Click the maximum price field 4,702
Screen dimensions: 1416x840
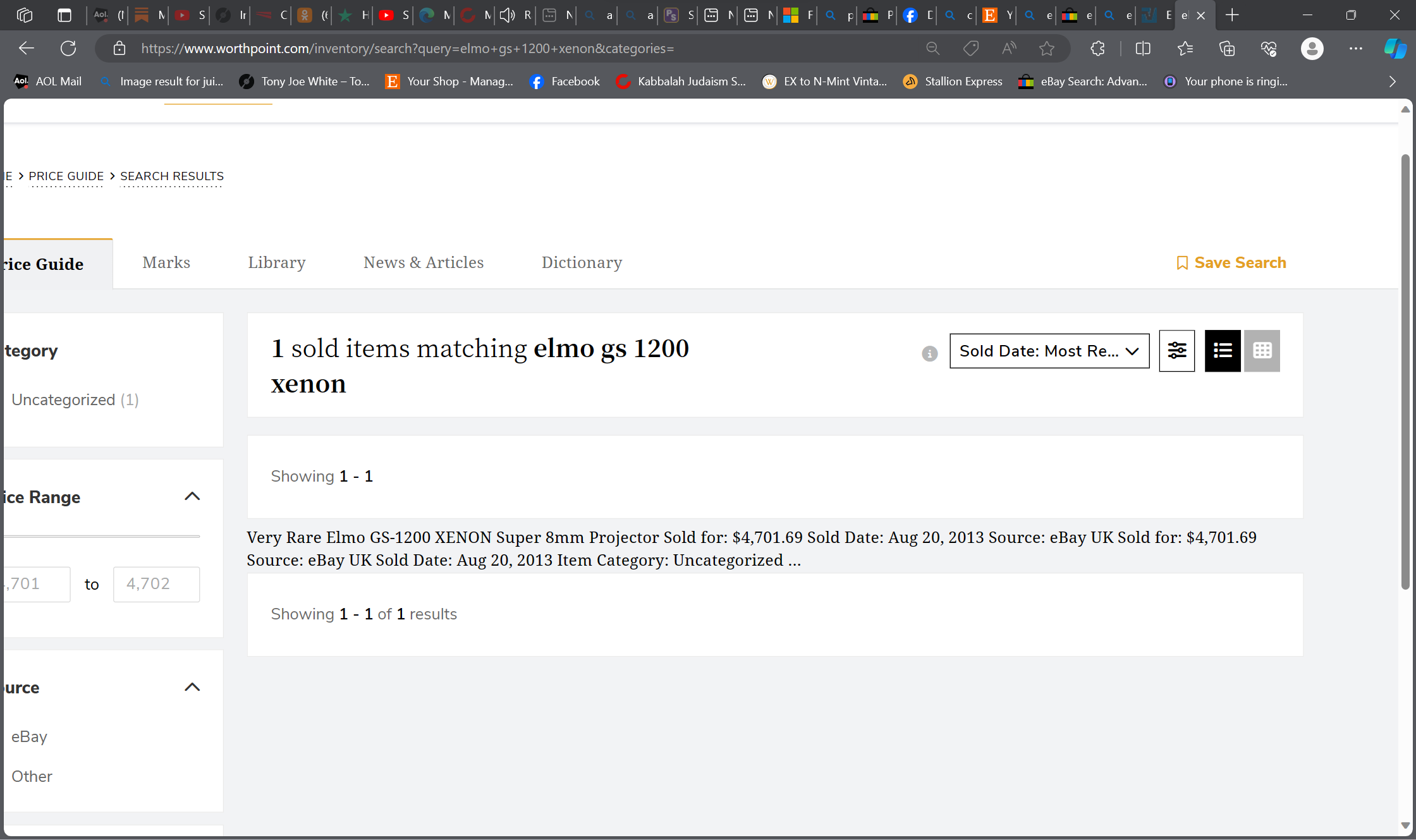[x=156, y=584]
